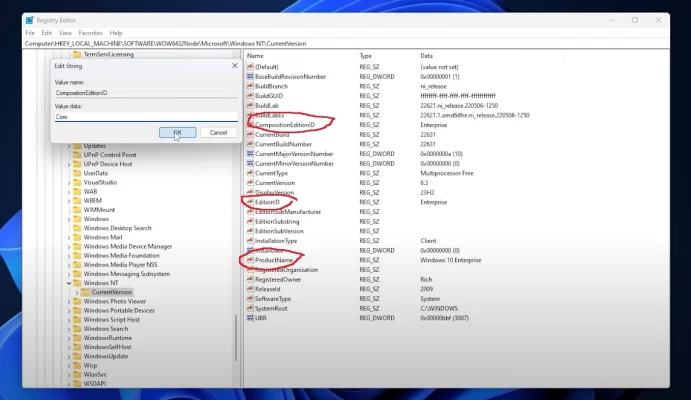Open the Favorites menu
Screen dimensions: 691x400
[91, 33]
